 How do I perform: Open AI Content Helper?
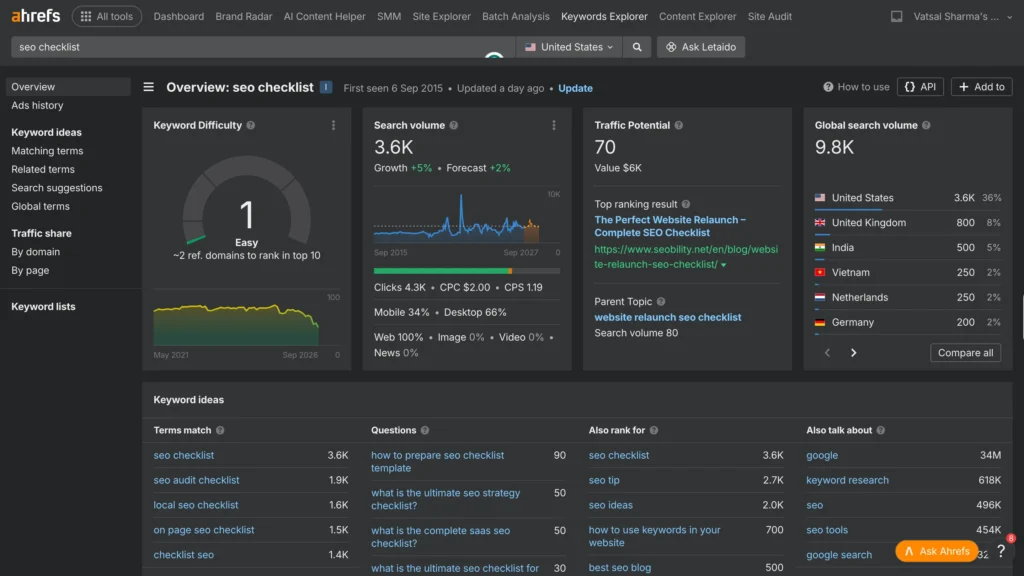point(325,16)
